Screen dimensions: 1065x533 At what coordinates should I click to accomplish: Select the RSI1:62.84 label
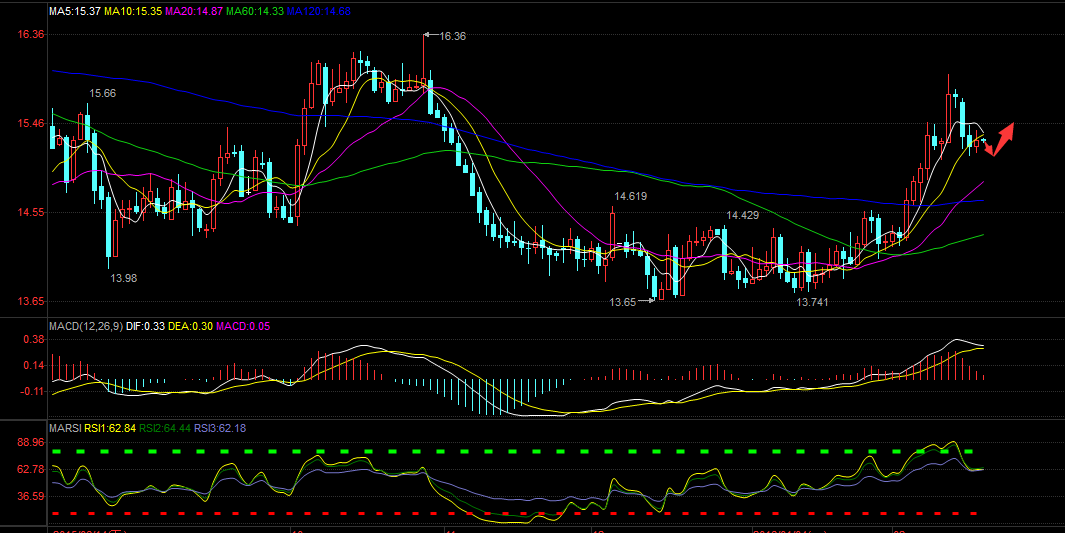(x=109, y=429)
